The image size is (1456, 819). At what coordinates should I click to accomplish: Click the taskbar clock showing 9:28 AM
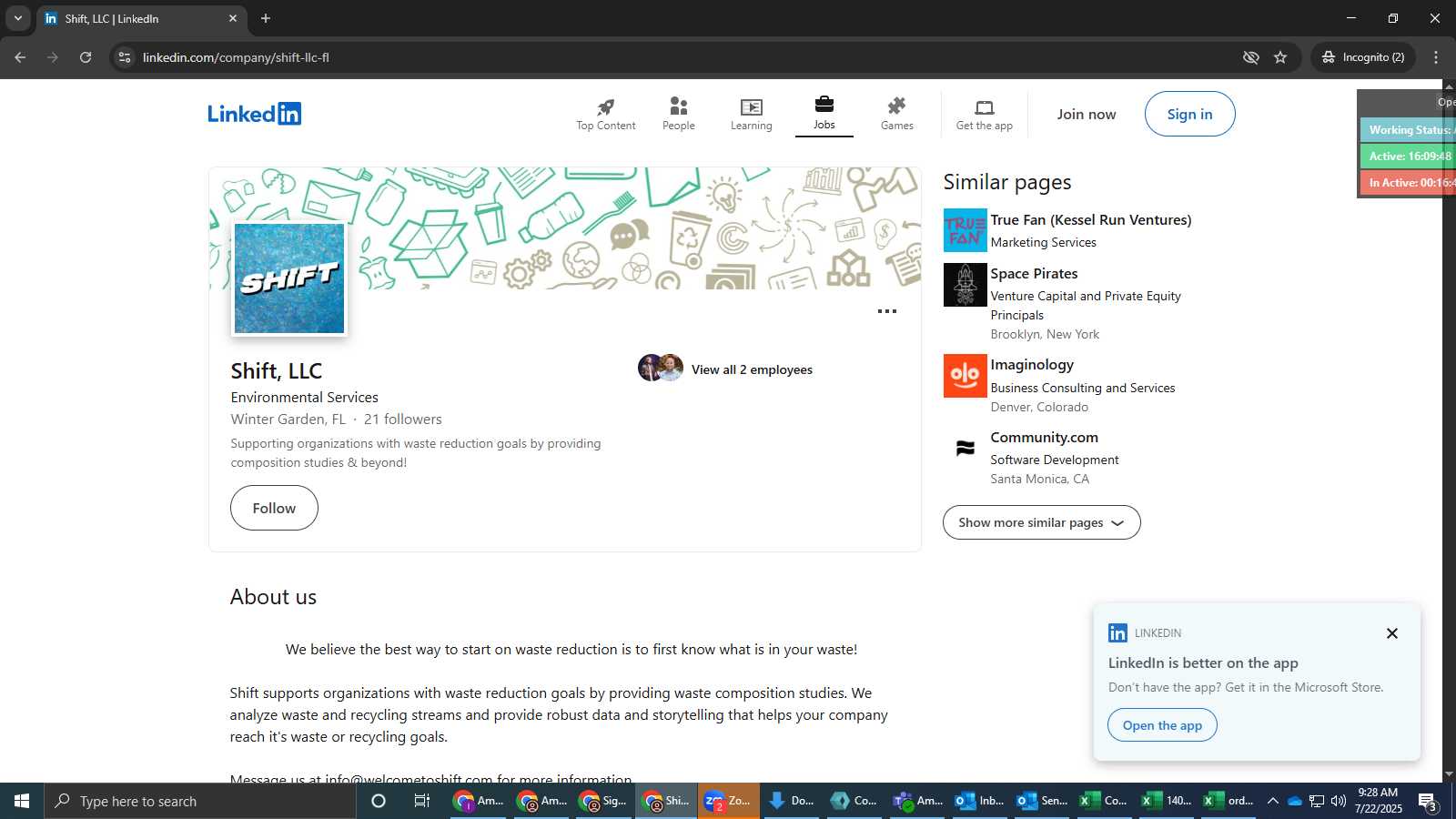1378,801
